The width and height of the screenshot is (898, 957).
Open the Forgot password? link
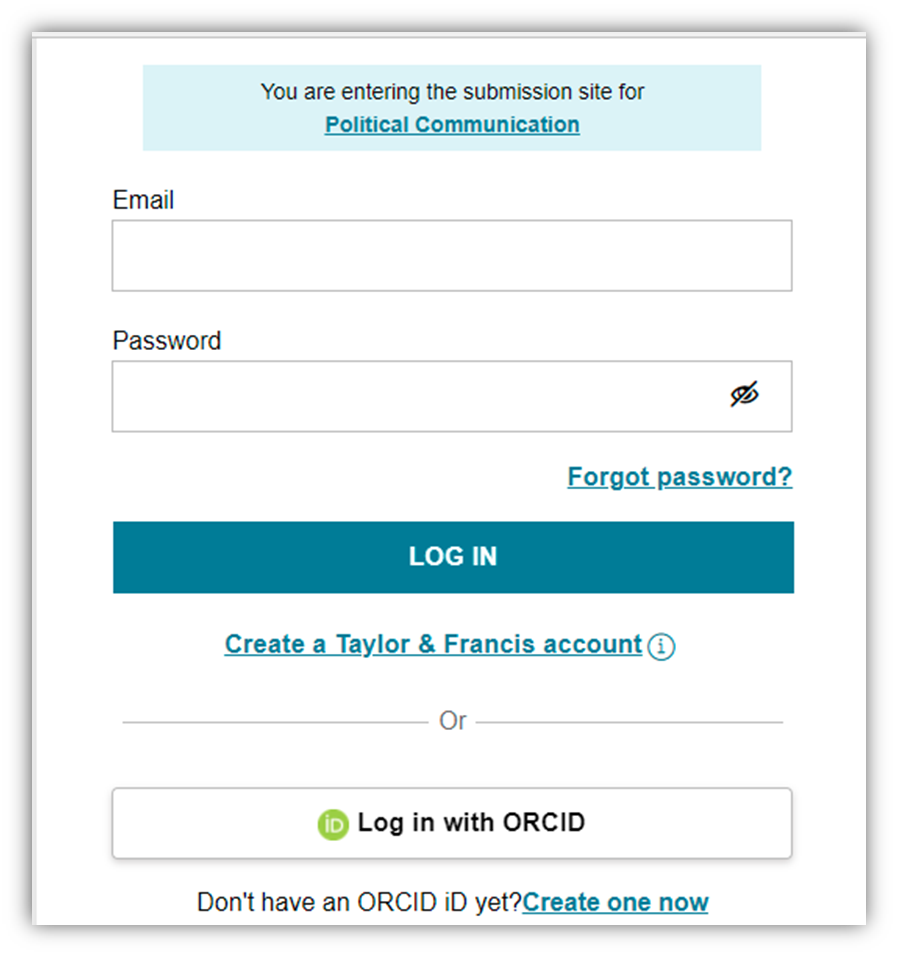679,477
